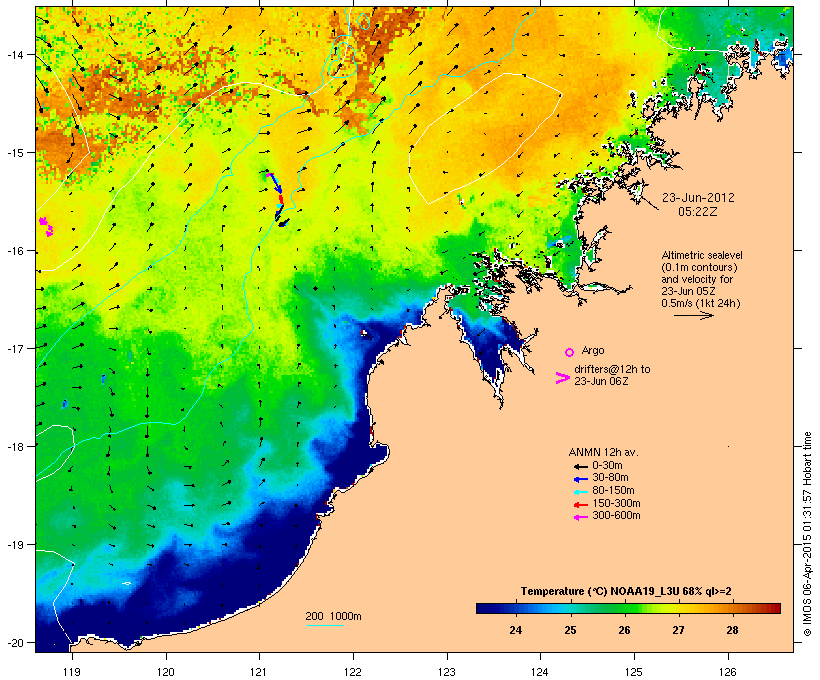Image resolution: width=820 pixels, height=680 pixels.
Task: Click the longitude label 122
Action: click(353, 672)
